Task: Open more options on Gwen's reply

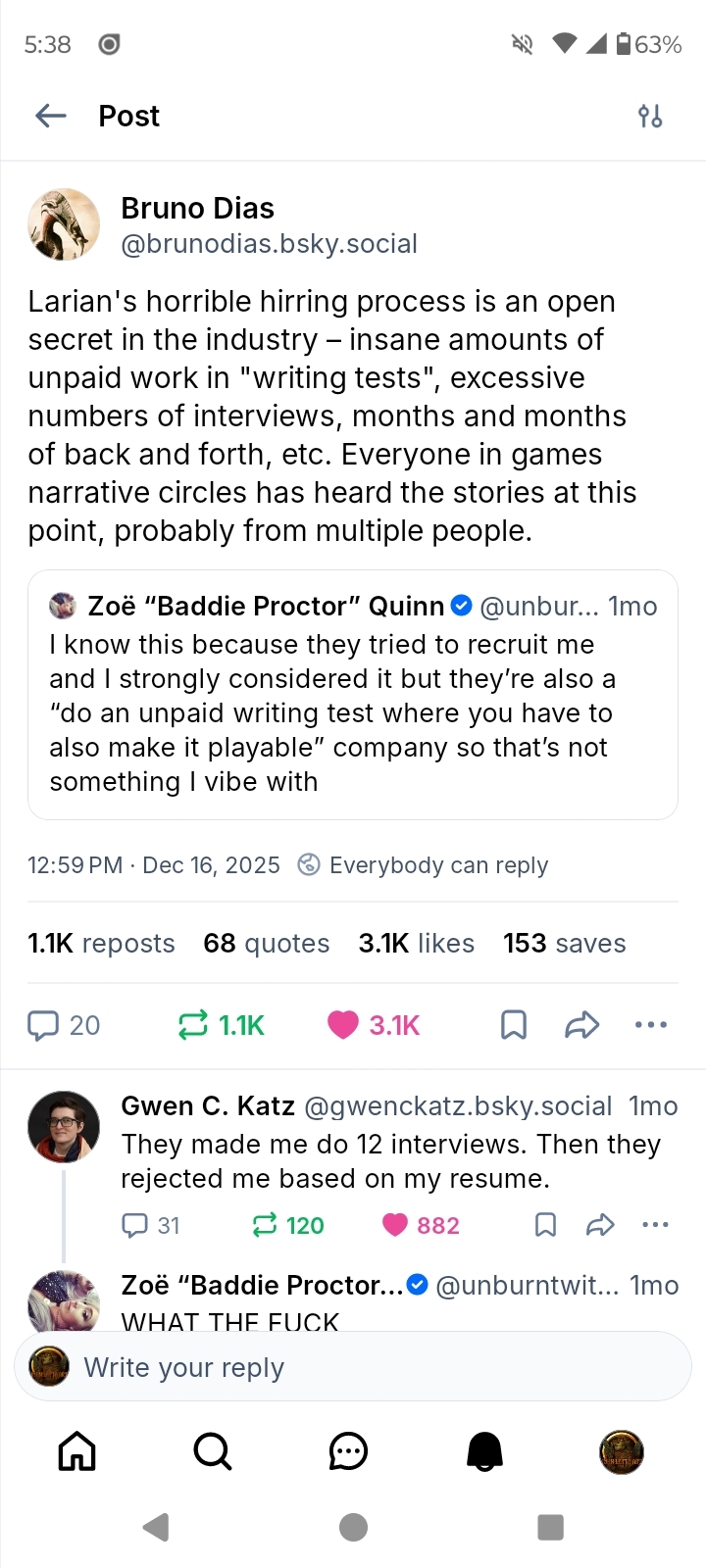Action: [x=654, y=1225]
